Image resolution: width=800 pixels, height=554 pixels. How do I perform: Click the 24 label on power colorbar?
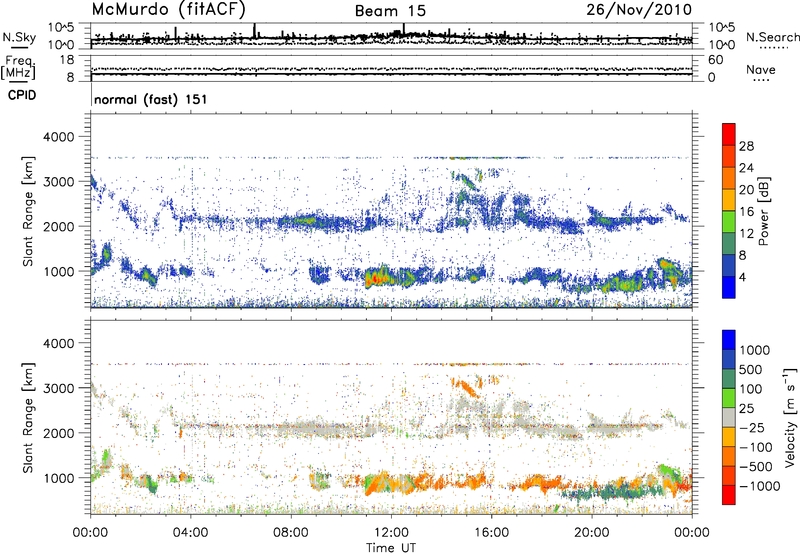coord(746,168)
